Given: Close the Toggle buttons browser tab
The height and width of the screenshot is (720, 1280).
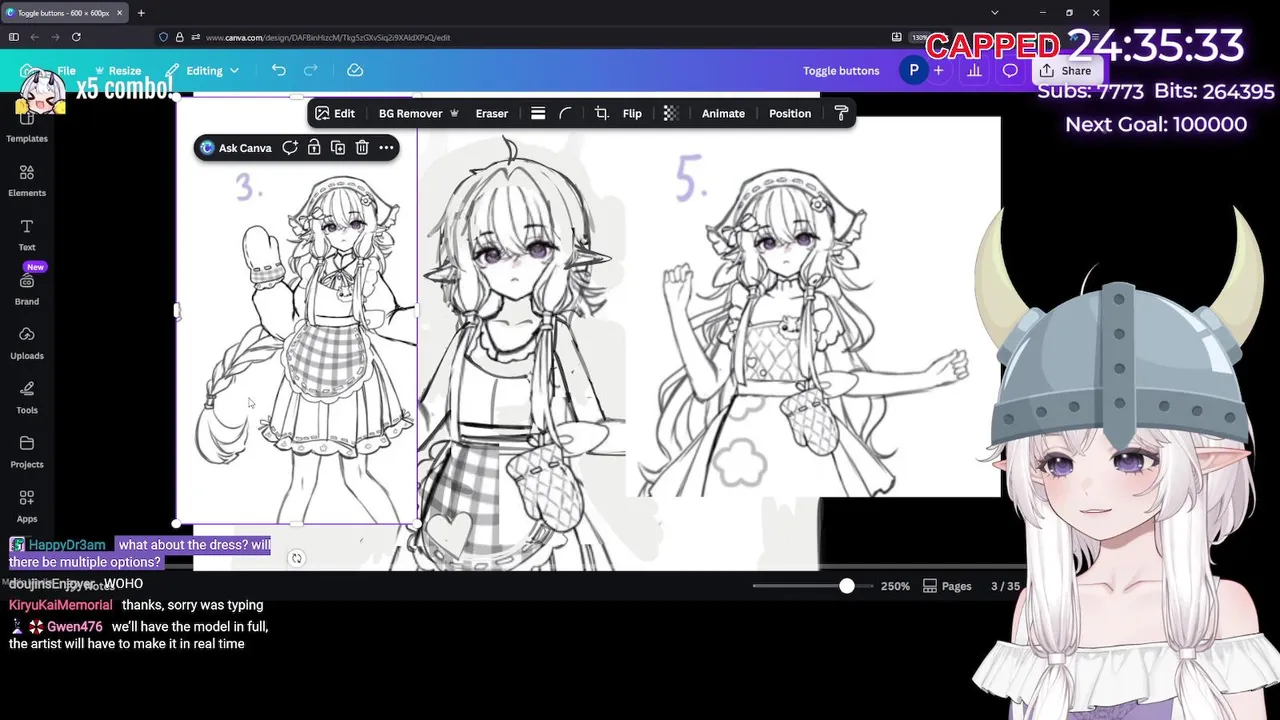Looking at the screenshot, I should click(119, 13).
